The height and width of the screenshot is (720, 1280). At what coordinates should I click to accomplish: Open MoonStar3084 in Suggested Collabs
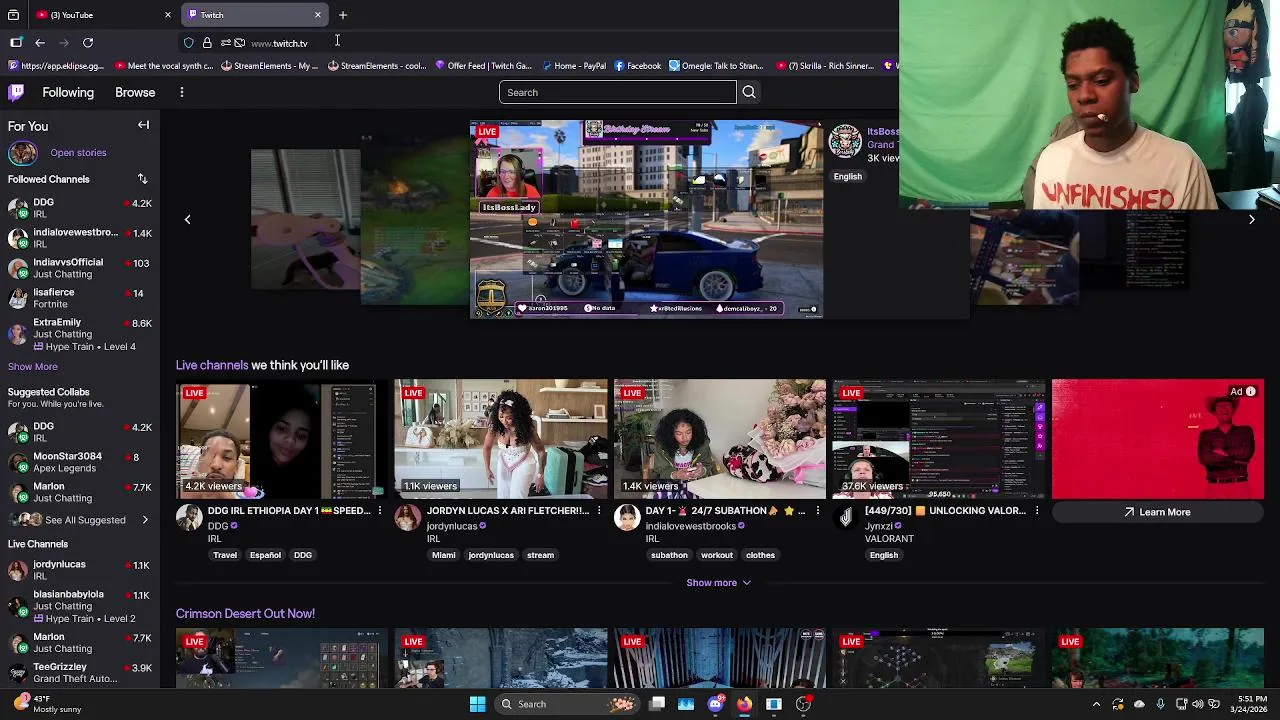pos(80,462)
